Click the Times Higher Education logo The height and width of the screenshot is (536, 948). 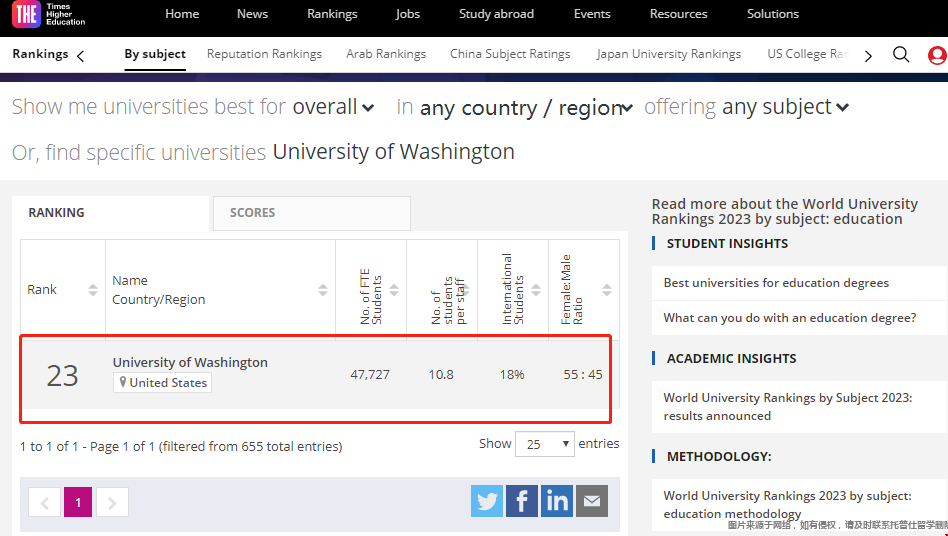49,15
